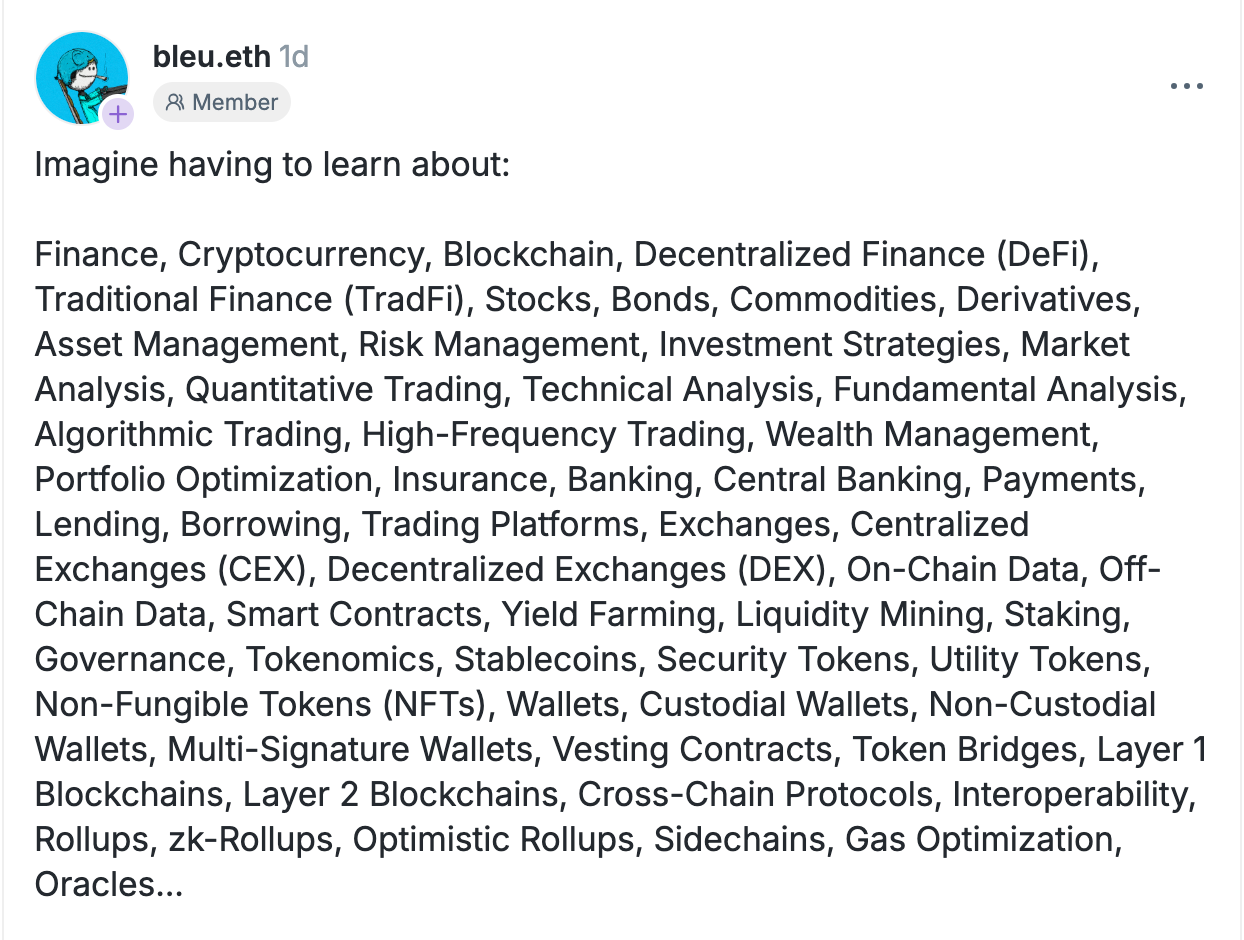The height and width of the screenshot is (940, 1244).
Task: Click the "Non-Fungible Tokens (NFTs)" text
Action: pos(262,705)
